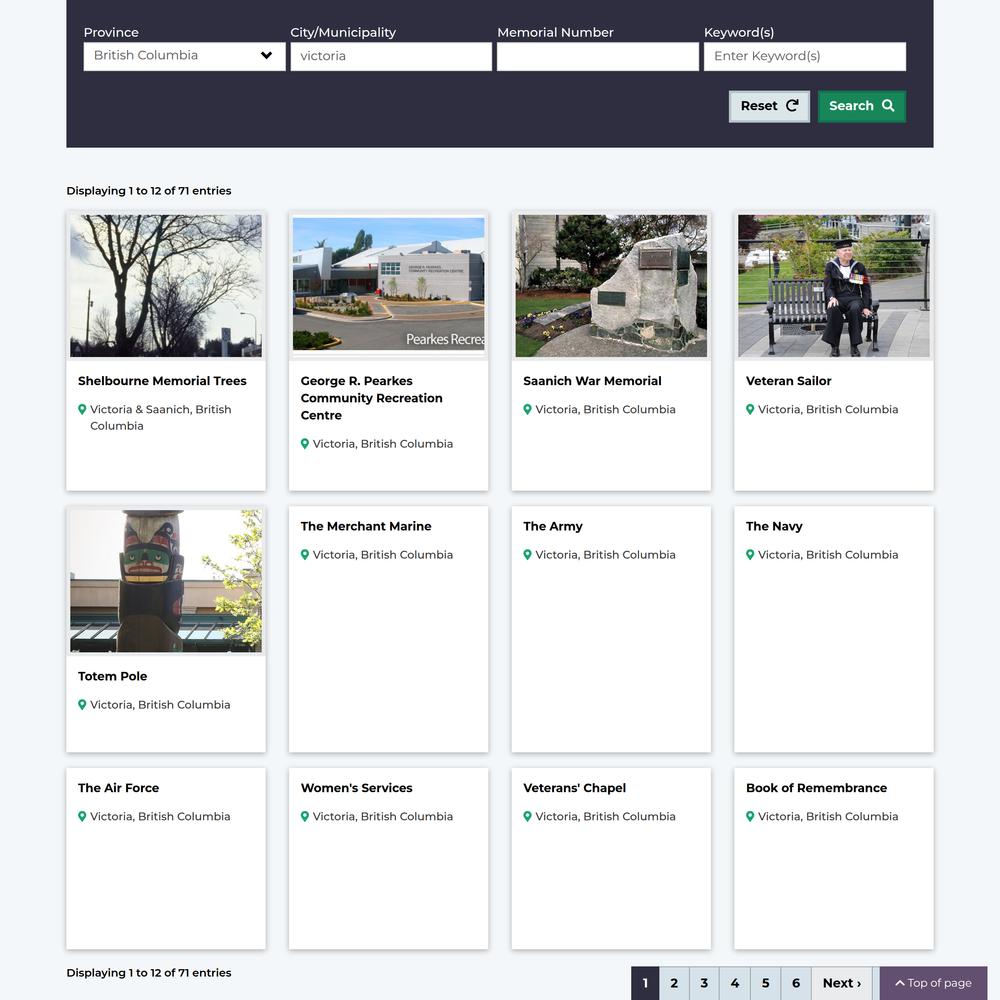Click the City/Municipality field containing victoria

(391, 56)
